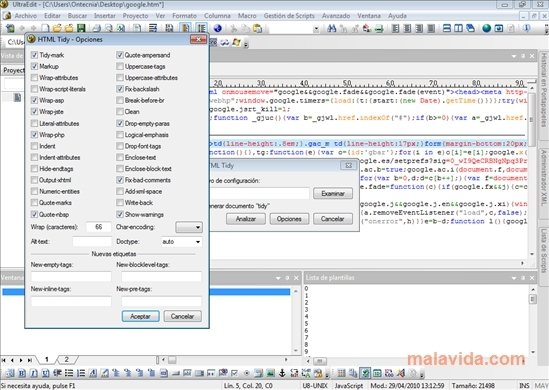Click the New-inline-tags input field

[71, 301]
